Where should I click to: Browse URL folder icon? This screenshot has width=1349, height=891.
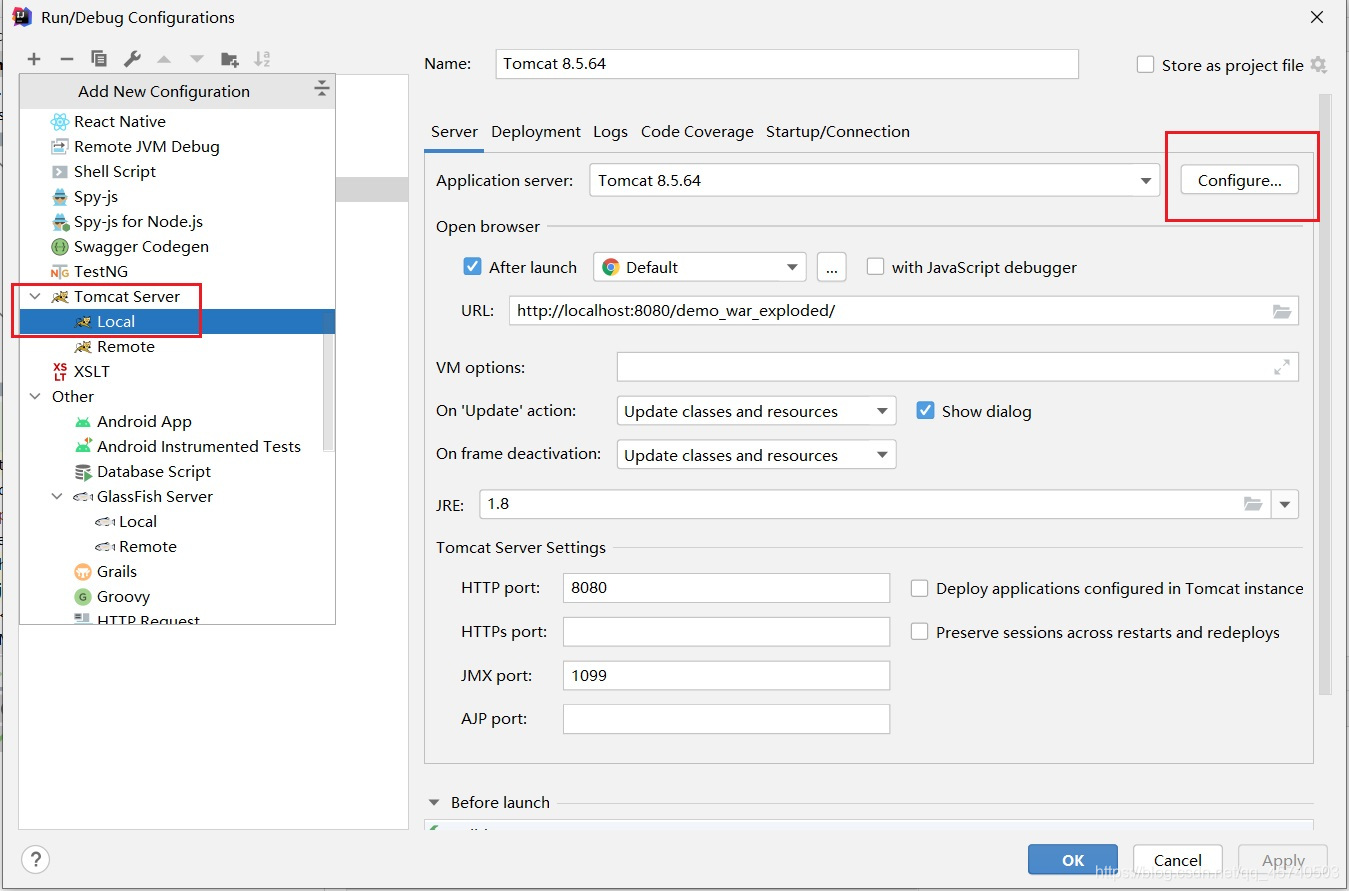1282,311
